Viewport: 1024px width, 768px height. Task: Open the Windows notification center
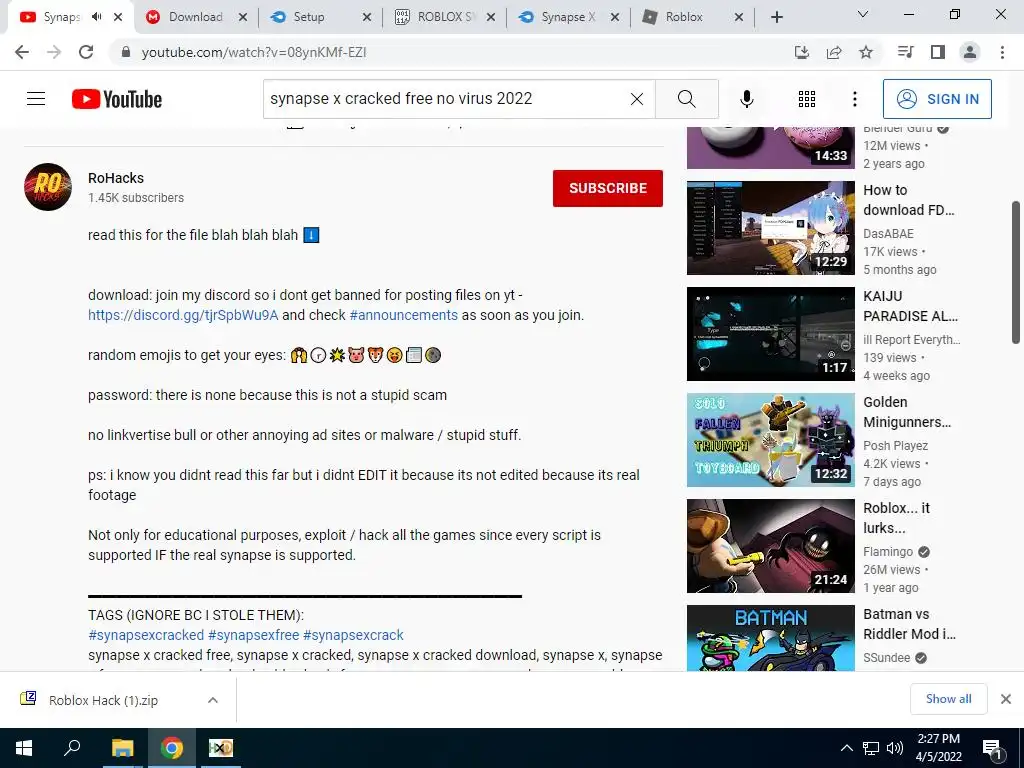tap(993, 748)
